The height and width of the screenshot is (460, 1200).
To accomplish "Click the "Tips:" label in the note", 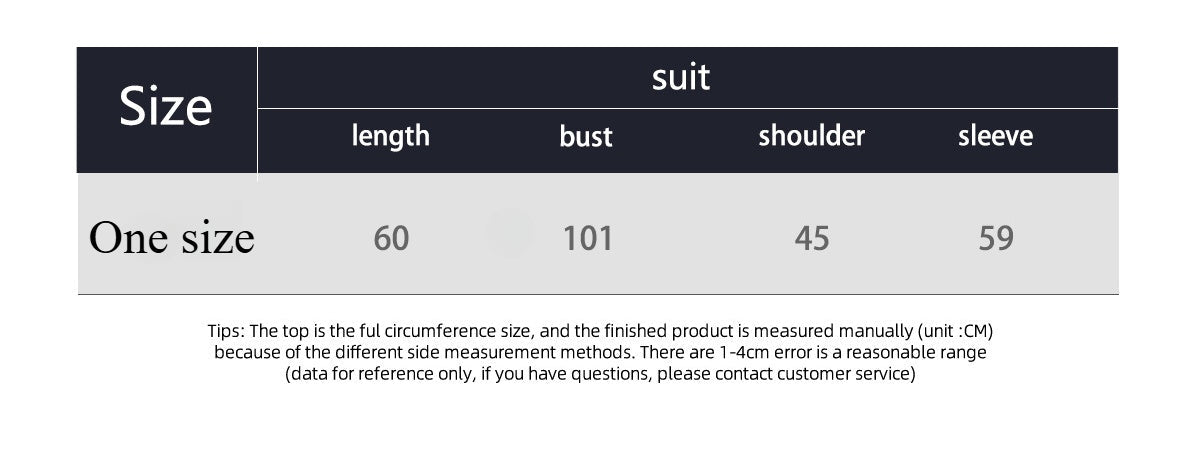I will (226, 331).
